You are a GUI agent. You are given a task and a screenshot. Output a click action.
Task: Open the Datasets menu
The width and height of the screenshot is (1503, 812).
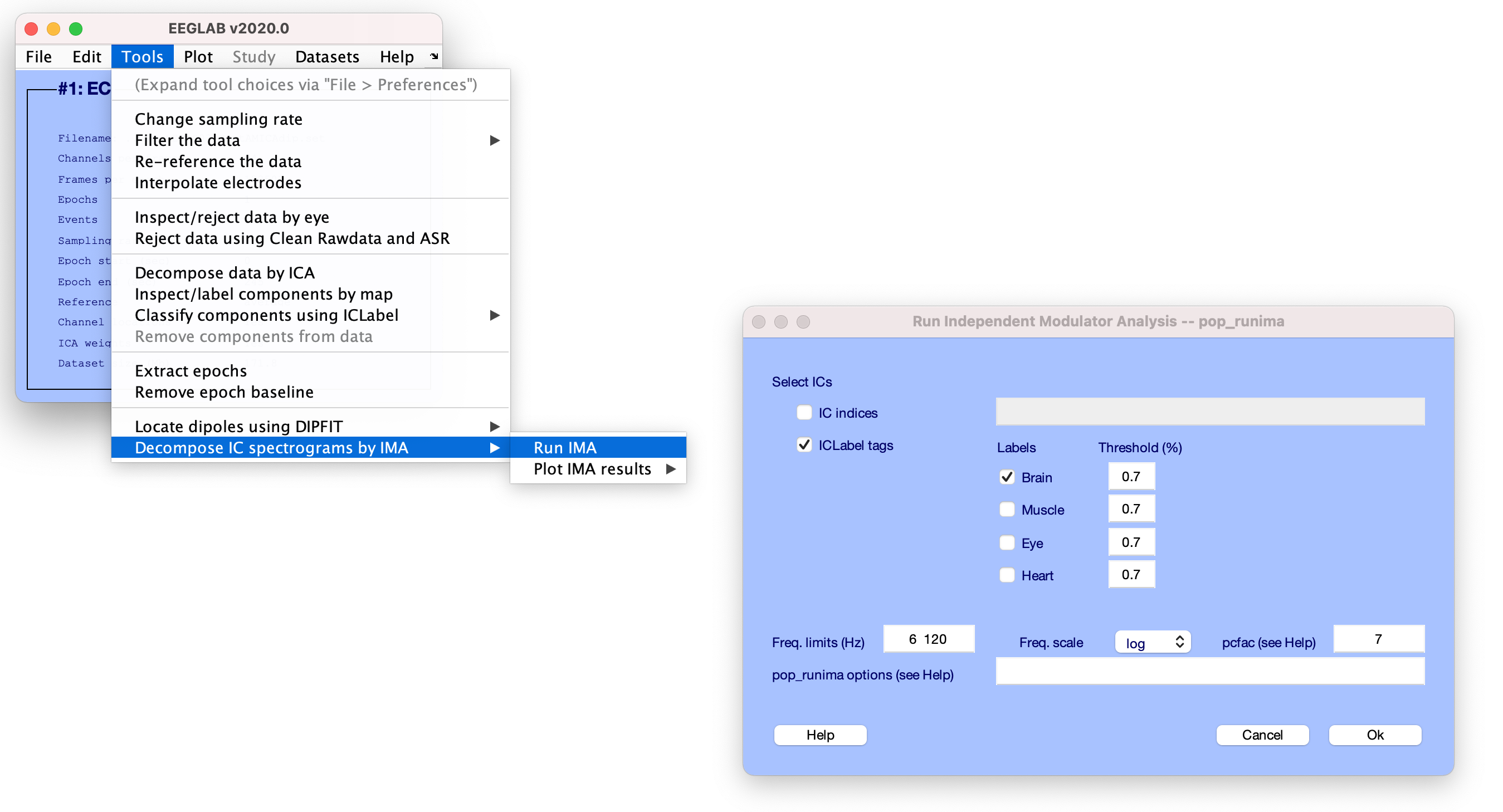327,57
